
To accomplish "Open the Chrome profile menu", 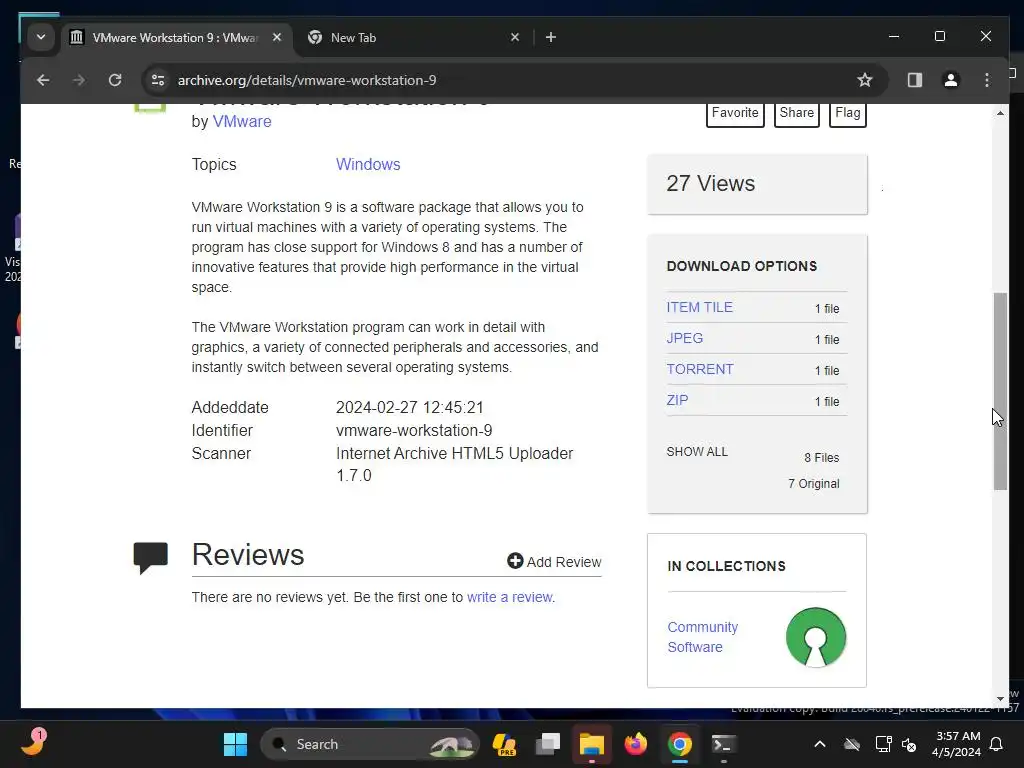I will (951, 80).
